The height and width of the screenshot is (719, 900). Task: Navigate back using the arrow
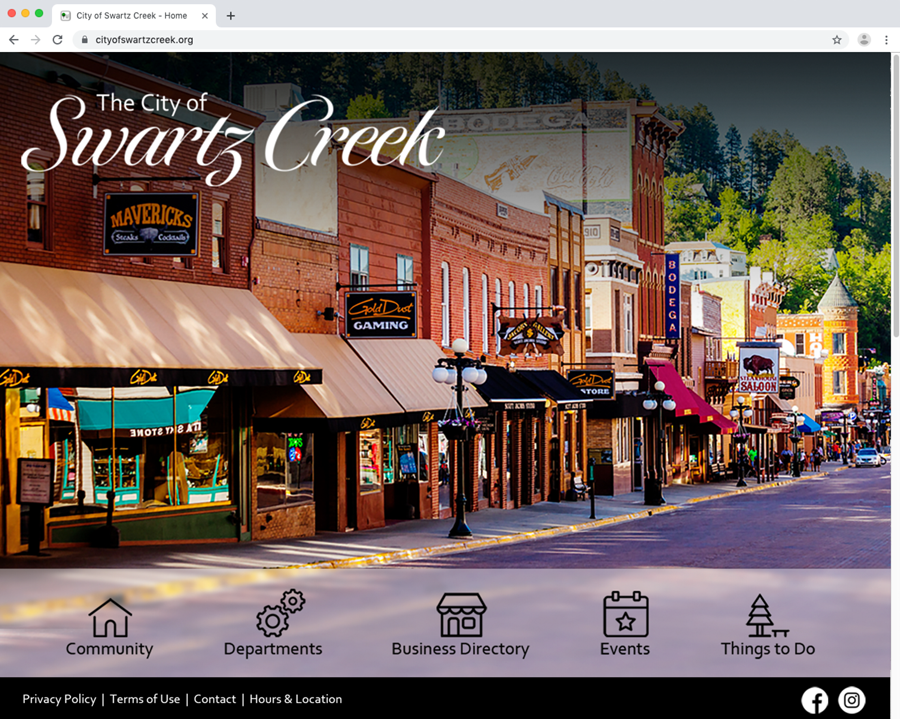pos(13,40)
